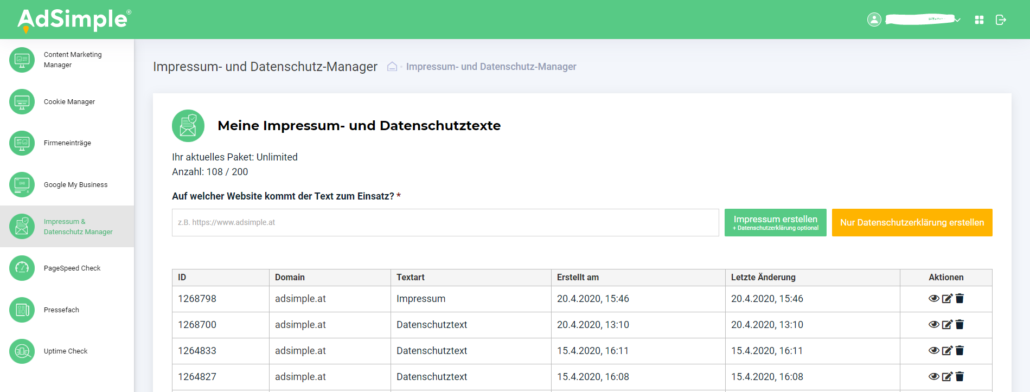Open the user profile avatar icon
The width and height of the screenshot is (1030, 392).
[x=874, y=20]
